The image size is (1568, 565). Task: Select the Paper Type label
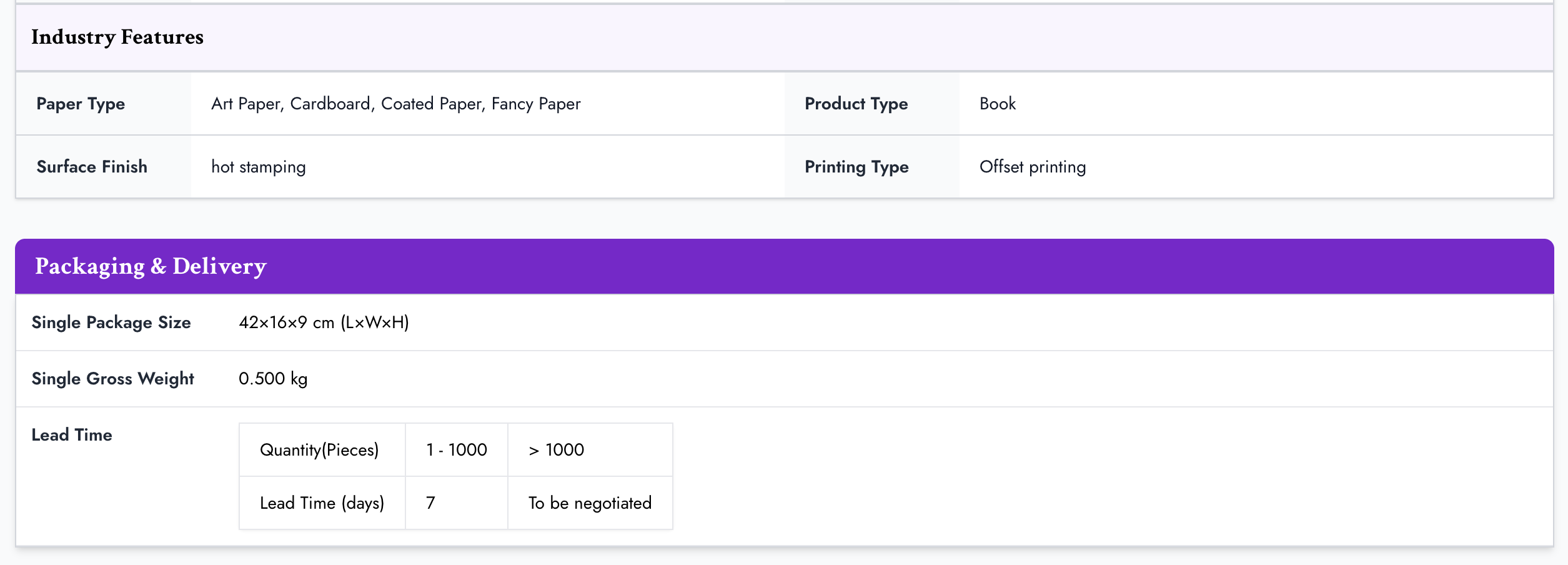tap(81, 104)
